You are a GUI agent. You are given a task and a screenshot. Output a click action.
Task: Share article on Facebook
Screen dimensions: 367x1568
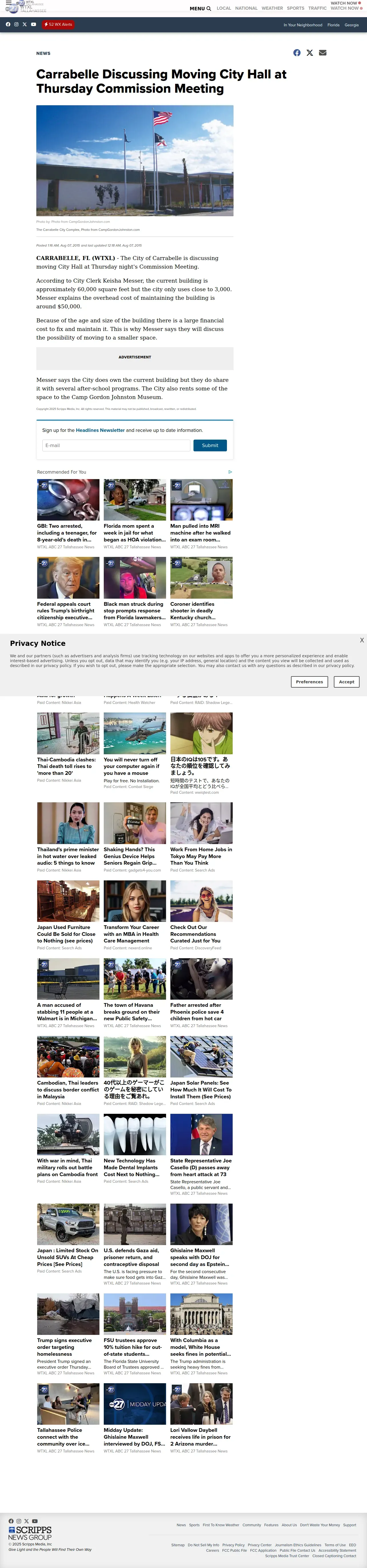pyautogui.click(x=297, y=53)
